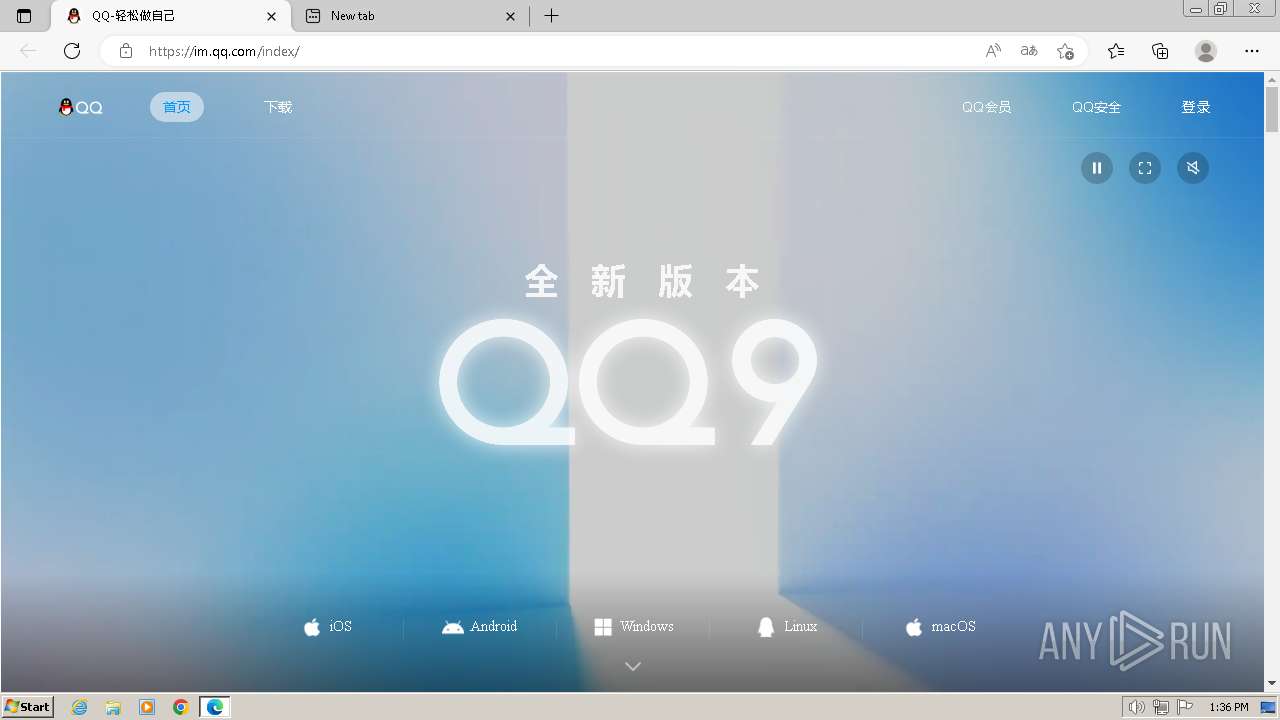Open a new browser tab
This screenshot has height=720, width=1280.
[x=551, y=16]
